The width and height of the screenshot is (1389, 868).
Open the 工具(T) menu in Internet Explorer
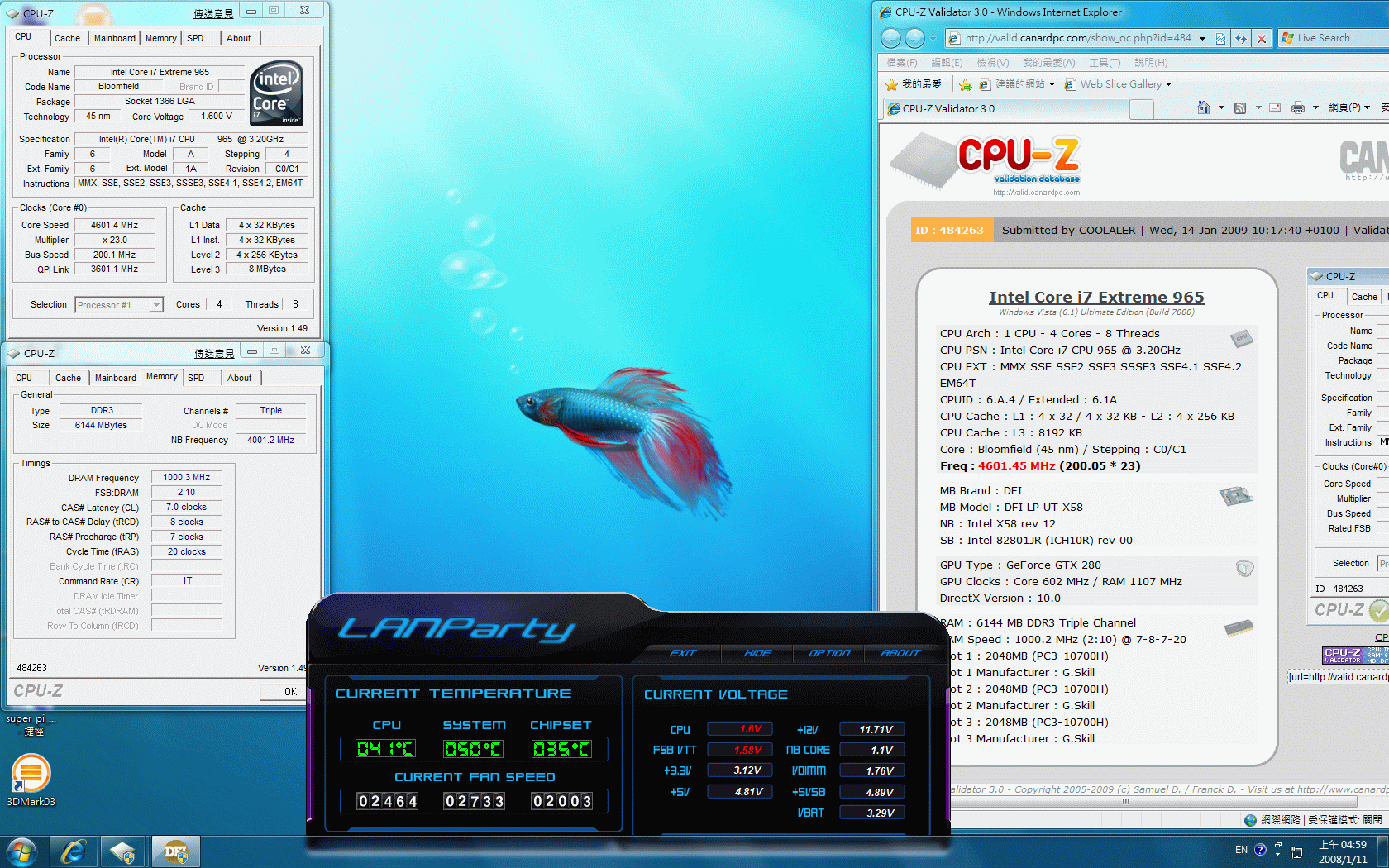coord(1104,63)
